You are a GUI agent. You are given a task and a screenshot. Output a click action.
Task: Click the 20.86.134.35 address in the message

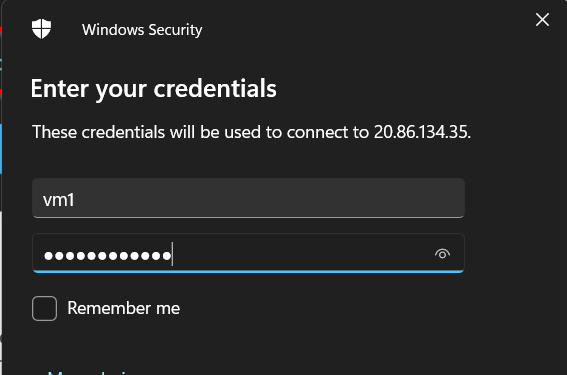tap(422, 132)
